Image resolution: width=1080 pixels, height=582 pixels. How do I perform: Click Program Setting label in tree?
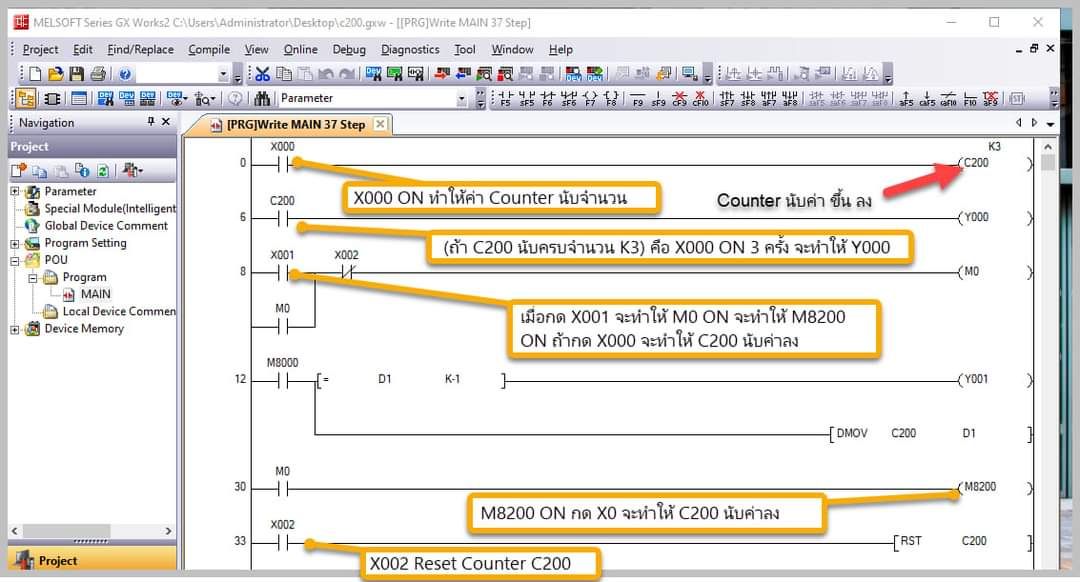(85, 242)
